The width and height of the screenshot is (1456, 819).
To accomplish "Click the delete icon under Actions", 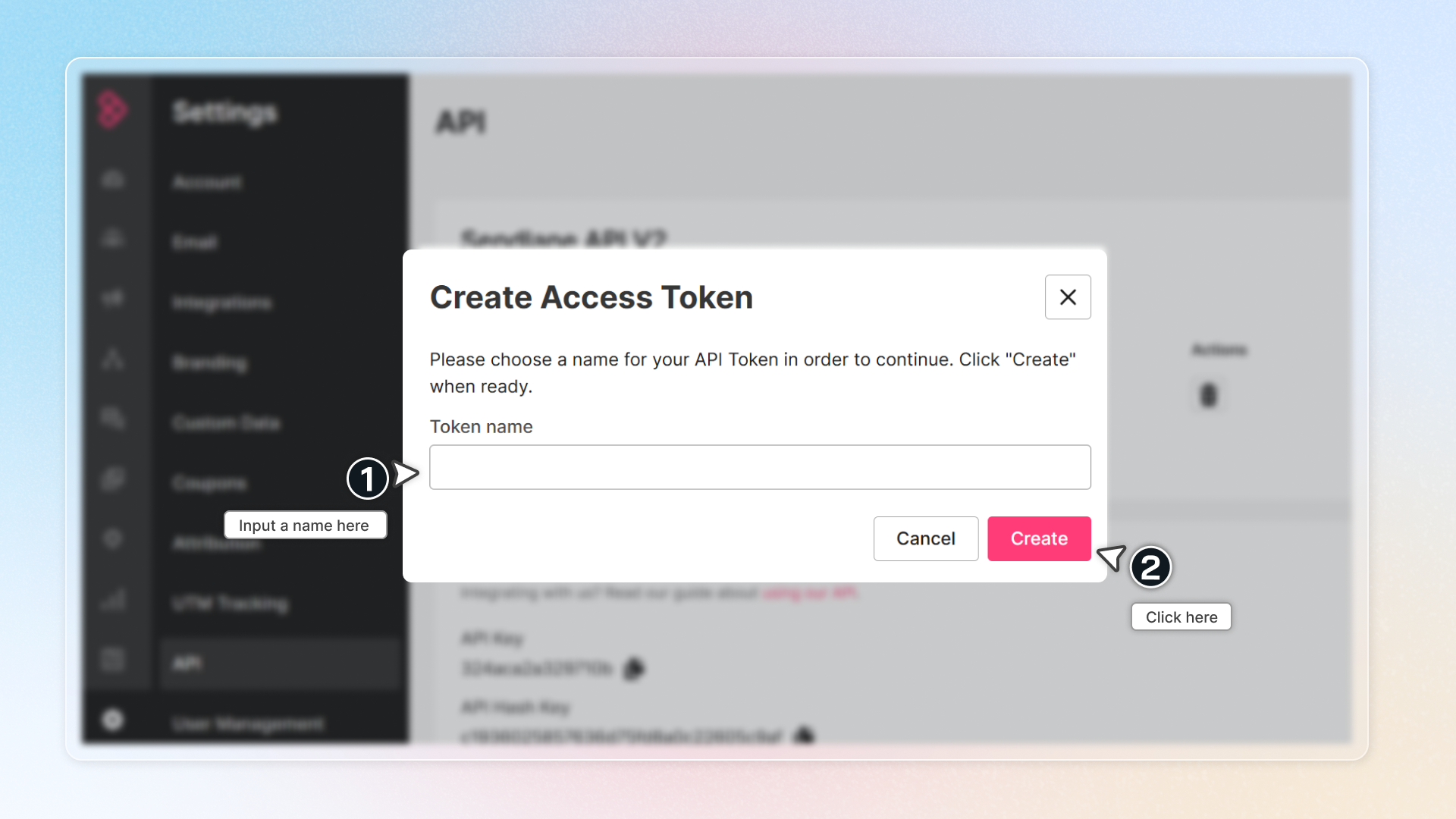I will [1208, 395].
